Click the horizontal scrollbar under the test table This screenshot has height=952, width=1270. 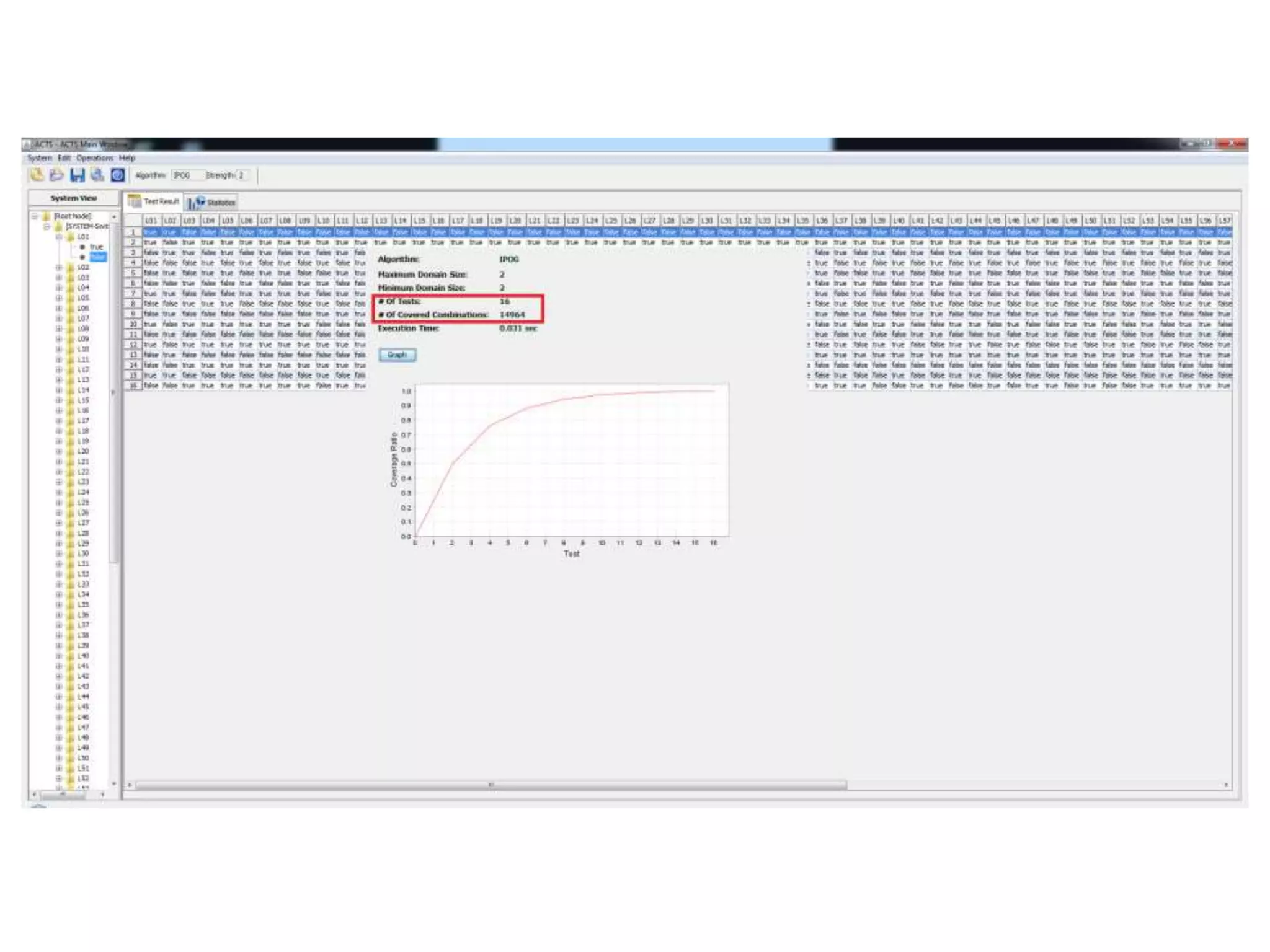tap(490, 785)
